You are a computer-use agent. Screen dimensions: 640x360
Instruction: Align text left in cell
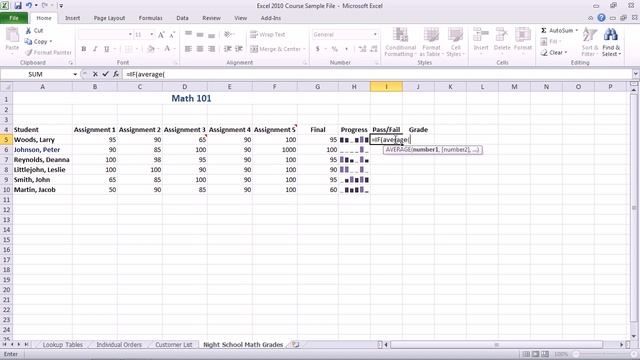point(188,49)
